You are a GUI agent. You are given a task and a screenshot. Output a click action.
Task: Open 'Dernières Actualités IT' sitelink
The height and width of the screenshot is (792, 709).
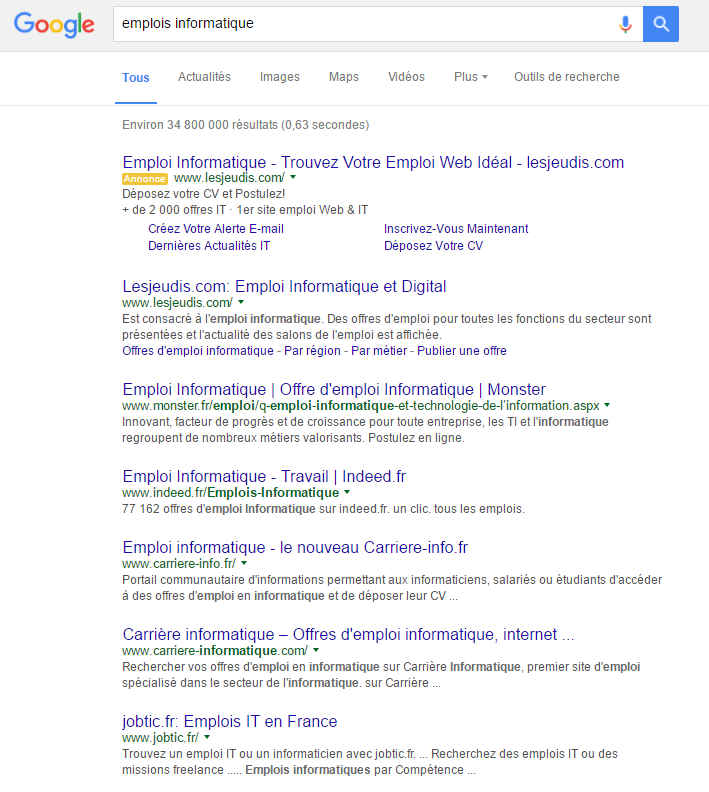(x=209, y=246)
